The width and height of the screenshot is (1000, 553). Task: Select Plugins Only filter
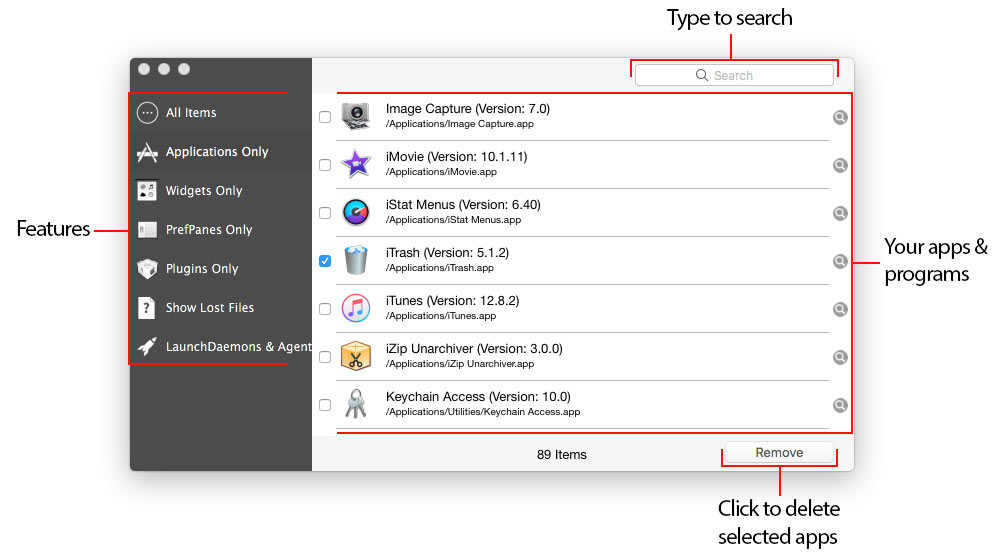pos(221,269)
